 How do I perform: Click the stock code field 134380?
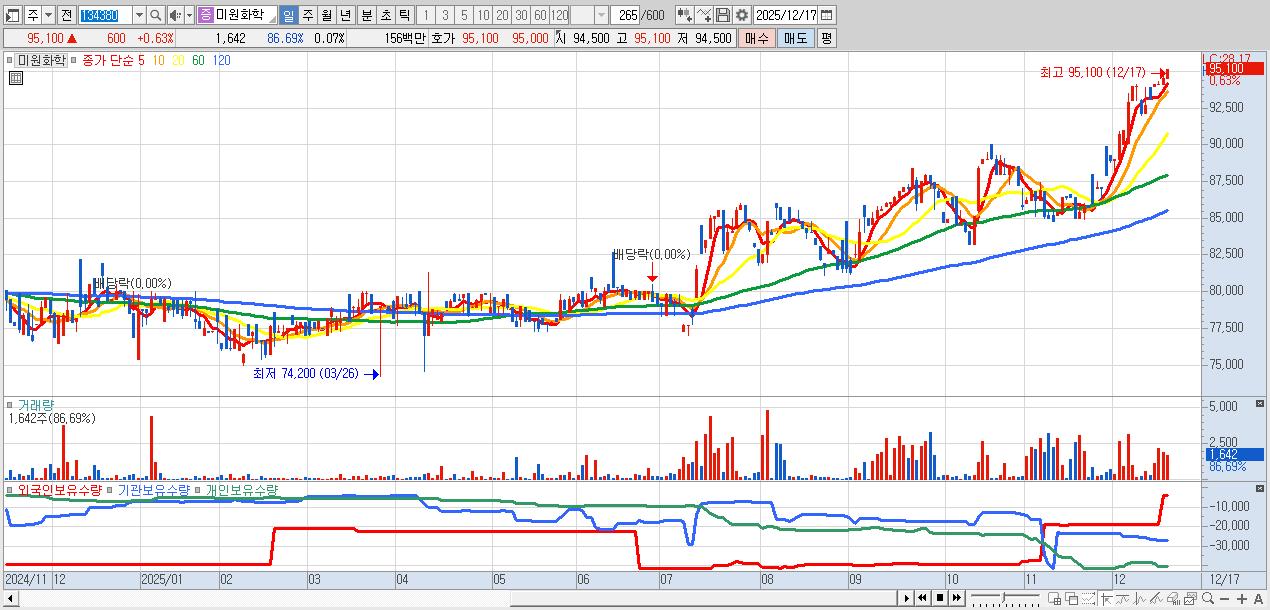pos(105,15)
